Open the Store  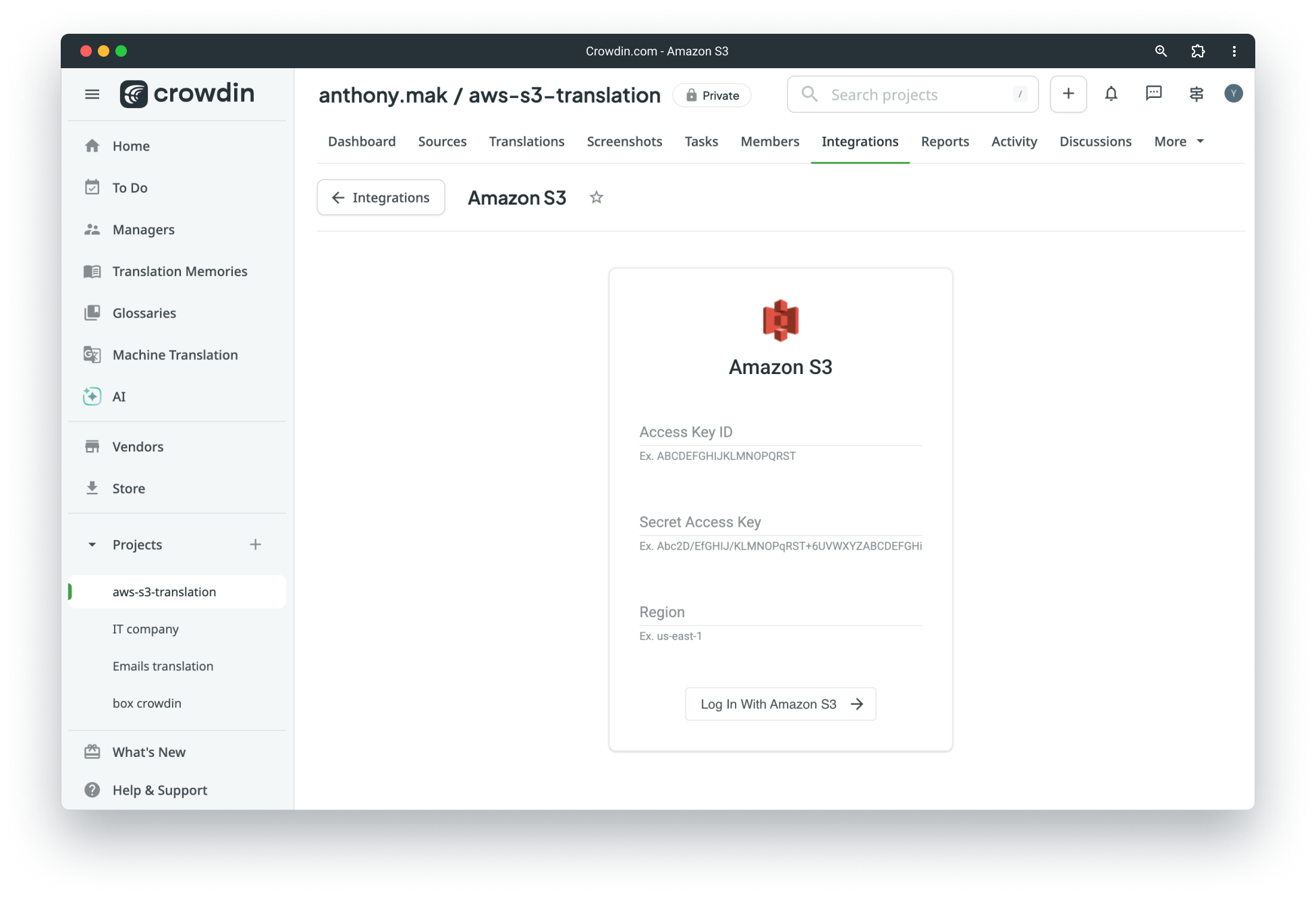pyautogui.click(x=177, y=489)
